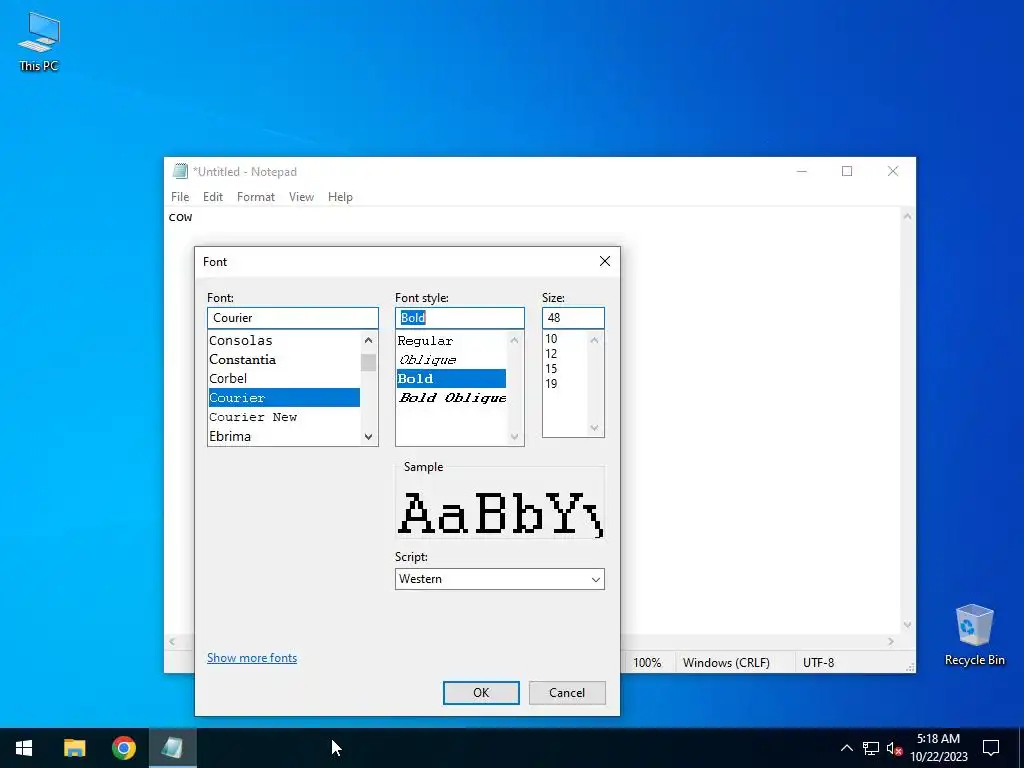Click the Font style input field
1024x768 pixels.
460,318
